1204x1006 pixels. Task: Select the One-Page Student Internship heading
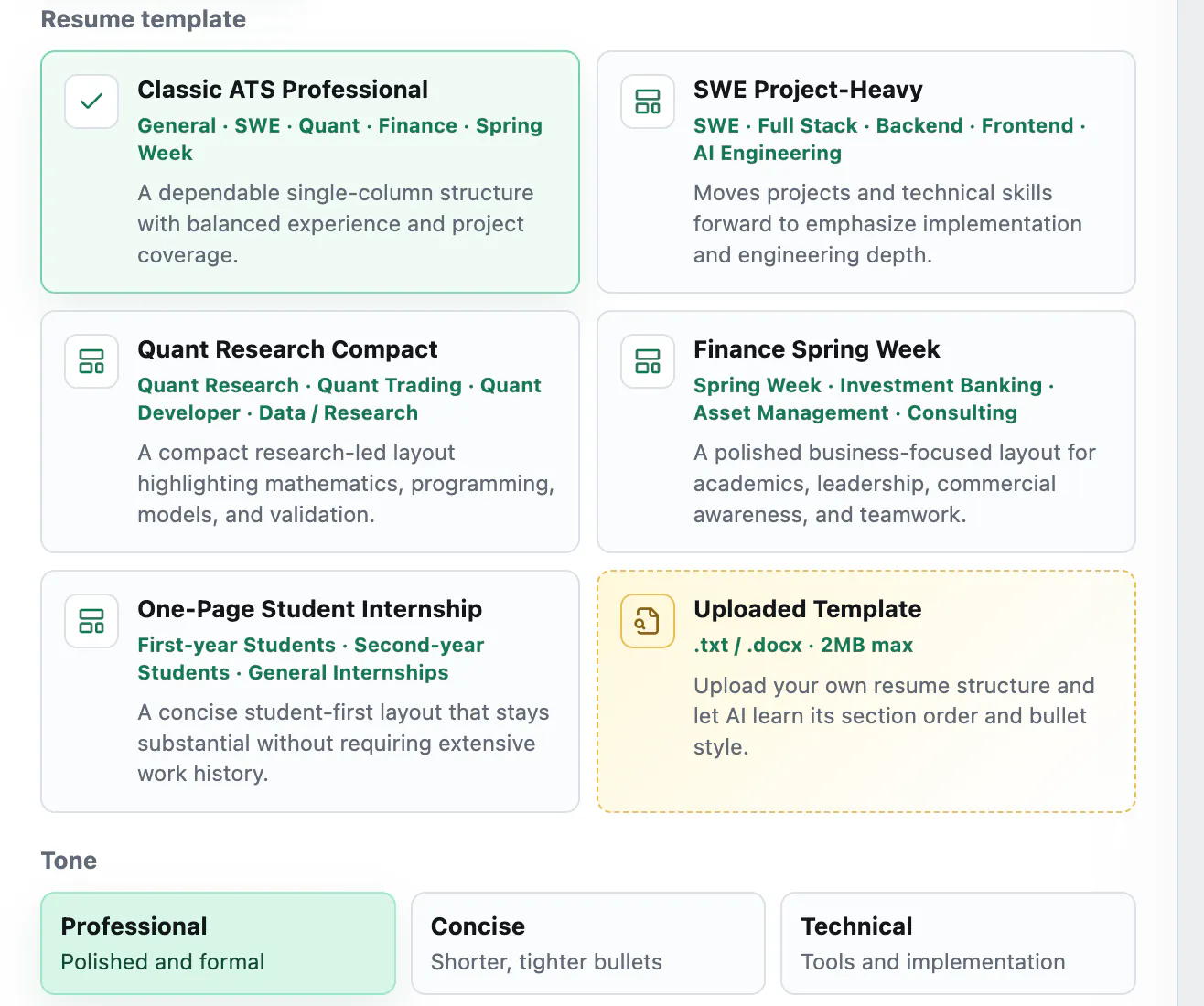pyautogui.click(x=309, y=609)
